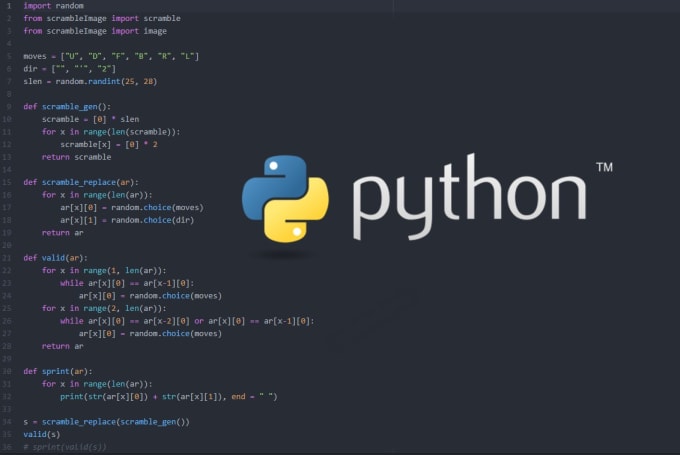
Task: Click the large "python" wordmark
Action: tap(469, 197)
